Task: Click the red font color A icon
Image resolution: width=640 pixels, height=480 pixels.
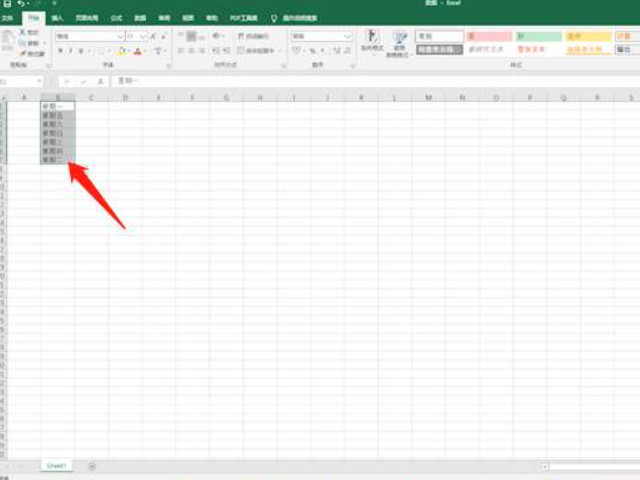Action: point(138,51)
